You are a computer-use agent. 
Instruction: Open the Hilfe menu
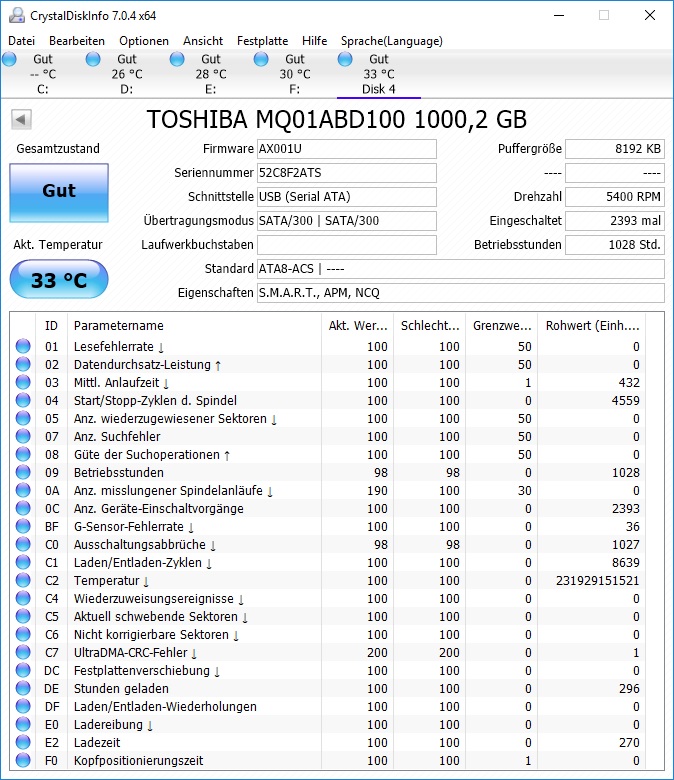pyautogui.click(x=314, y=41)
